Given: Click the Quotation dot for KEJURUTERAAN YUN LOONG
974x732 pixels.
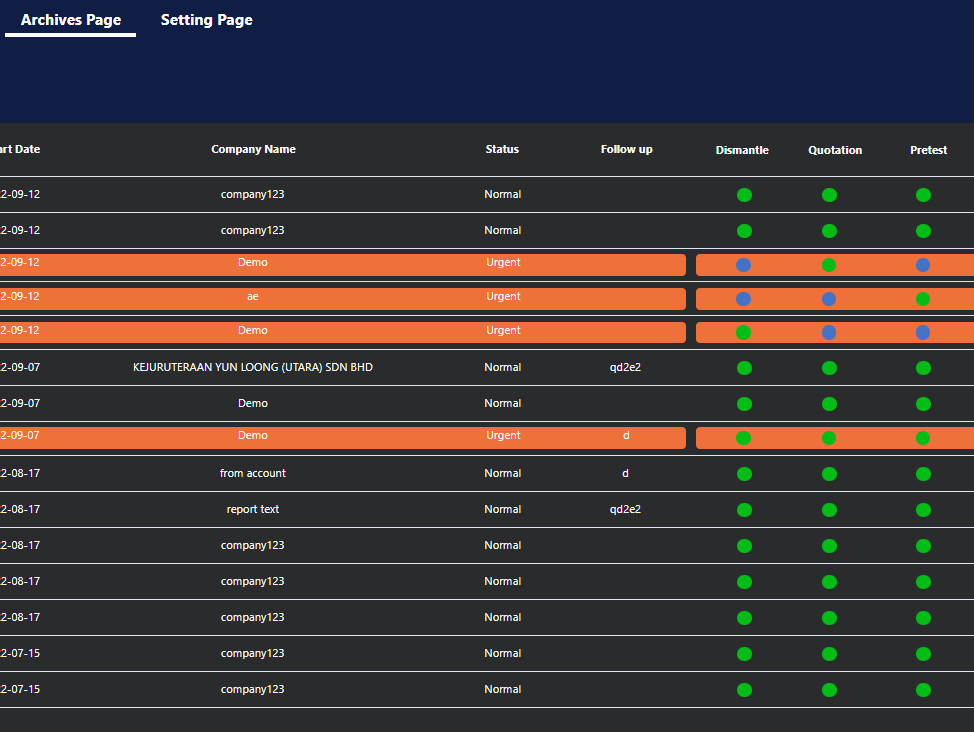Looking at the screenshot, I should (829, 368).
